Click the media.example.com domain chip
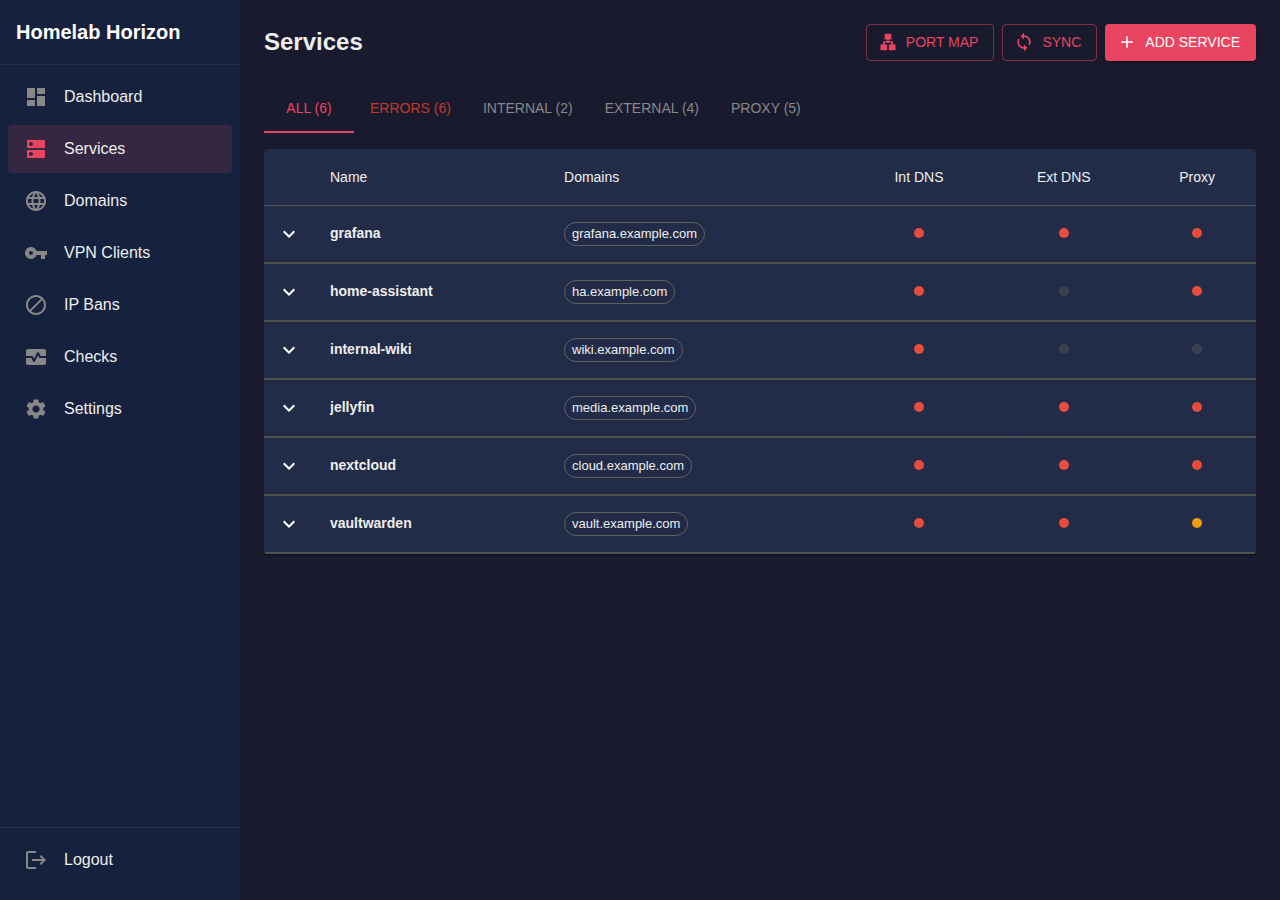The height and width of the screenshot is (900, 1280). coord(630,408)
